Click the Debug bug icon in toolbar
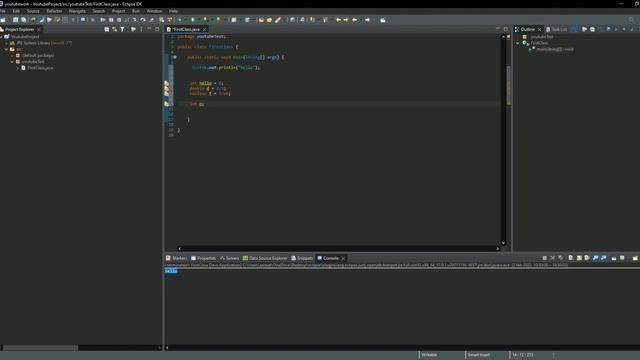Screen dimensions: 640x360 (180, 20)
